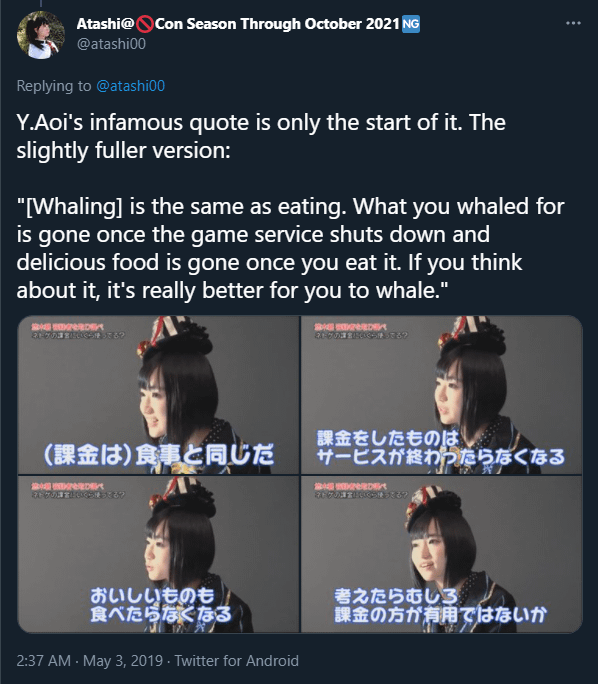Viewport: 598px width, 684px height.
Task: Click the blue NG emoji badge
Action: click(x=410, y=24)
